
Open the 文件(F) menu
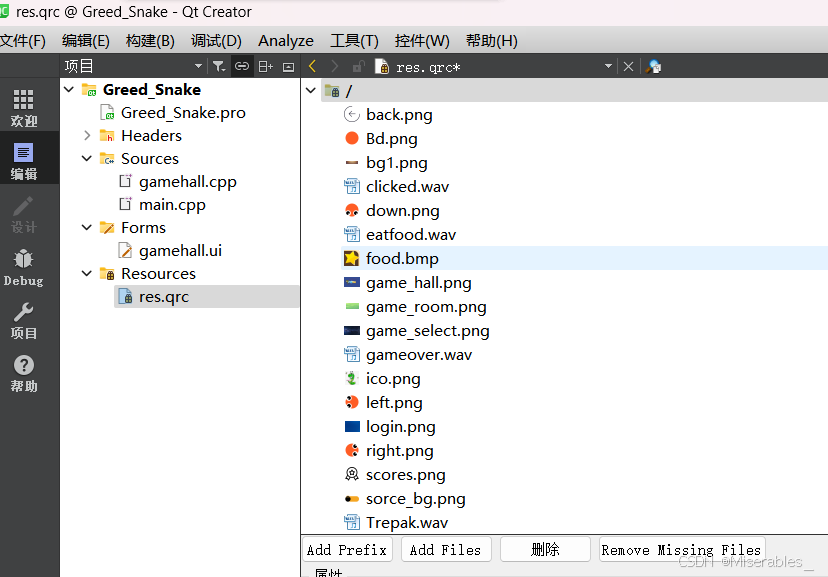click(x=23, y=41)
